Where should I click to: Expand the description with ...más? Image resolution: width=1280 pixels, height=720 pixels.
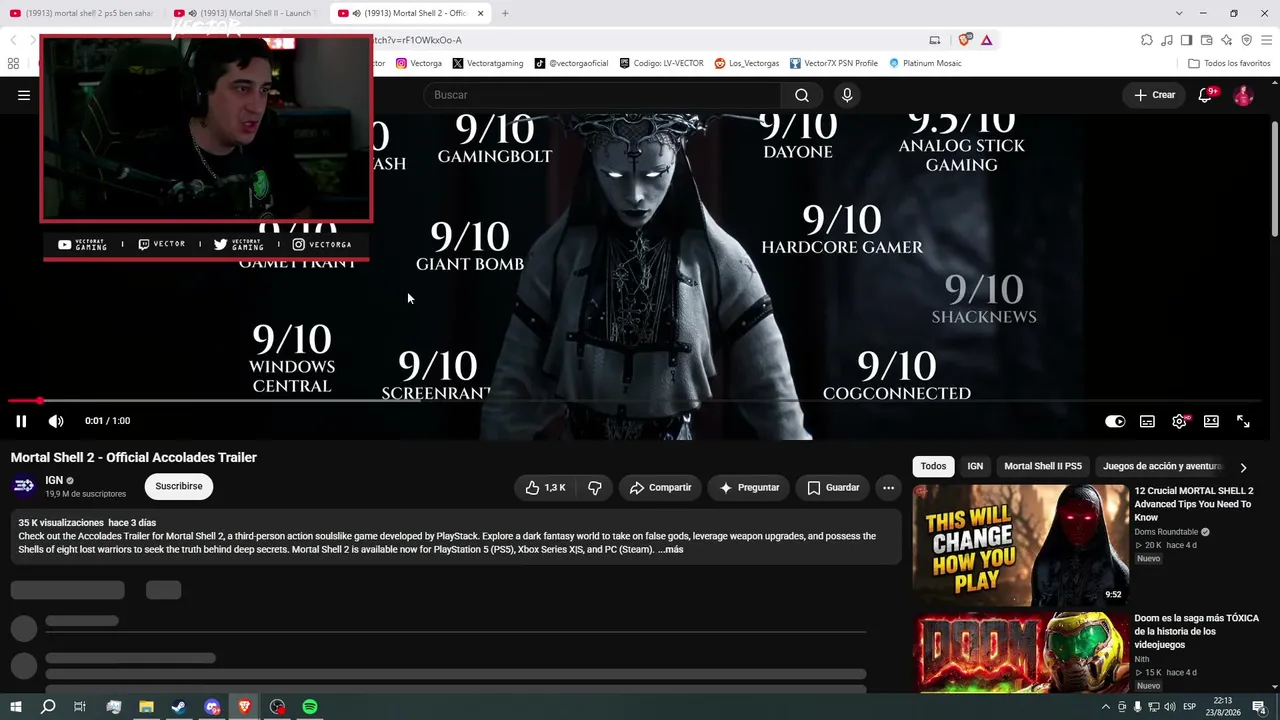pyautogui.click(x=670, y=549)
